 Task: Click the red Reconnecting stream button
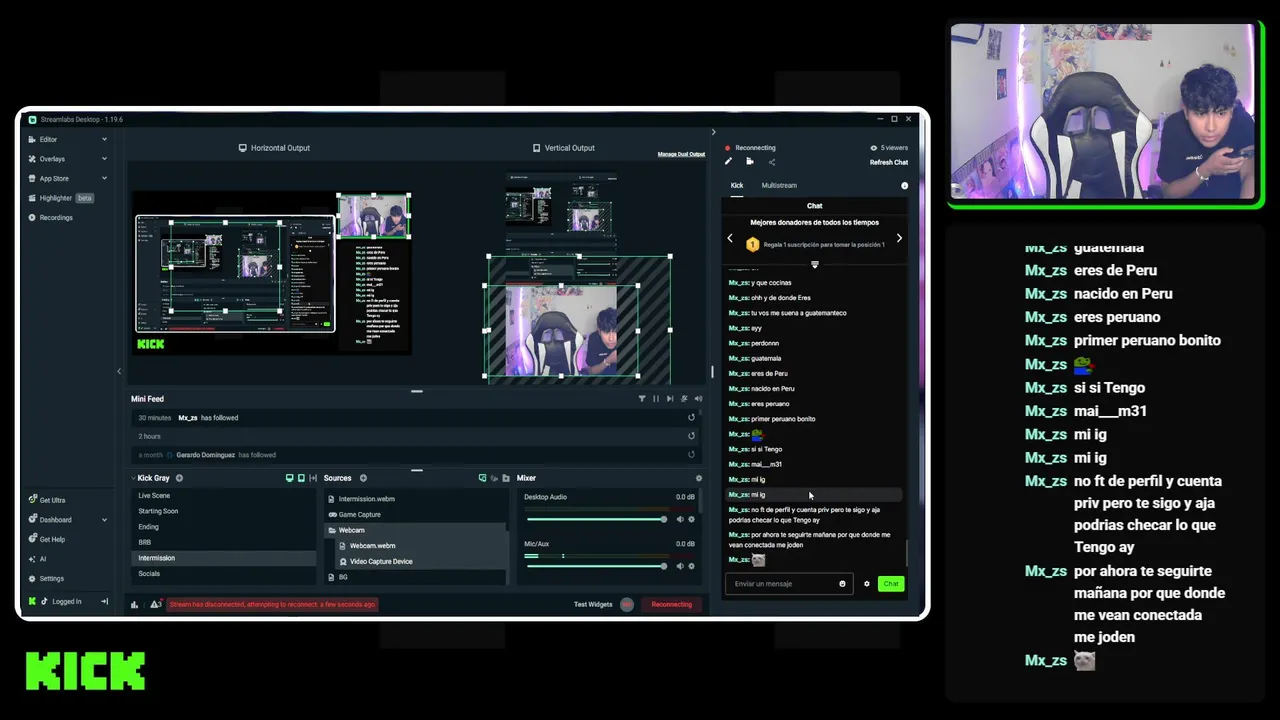click(671, 604)
